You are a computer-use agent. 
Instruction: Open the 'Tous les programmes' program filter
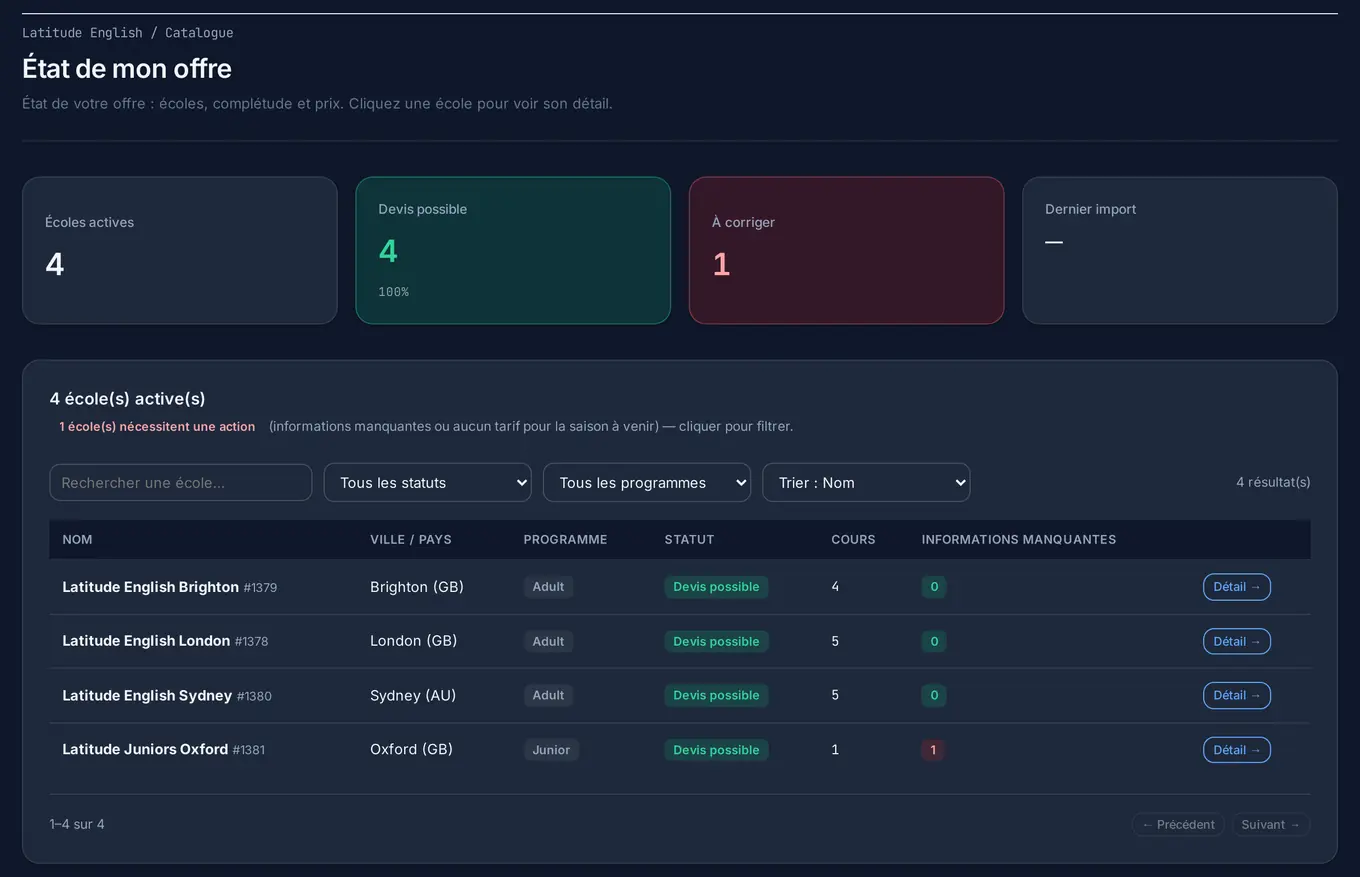point(647,482)
